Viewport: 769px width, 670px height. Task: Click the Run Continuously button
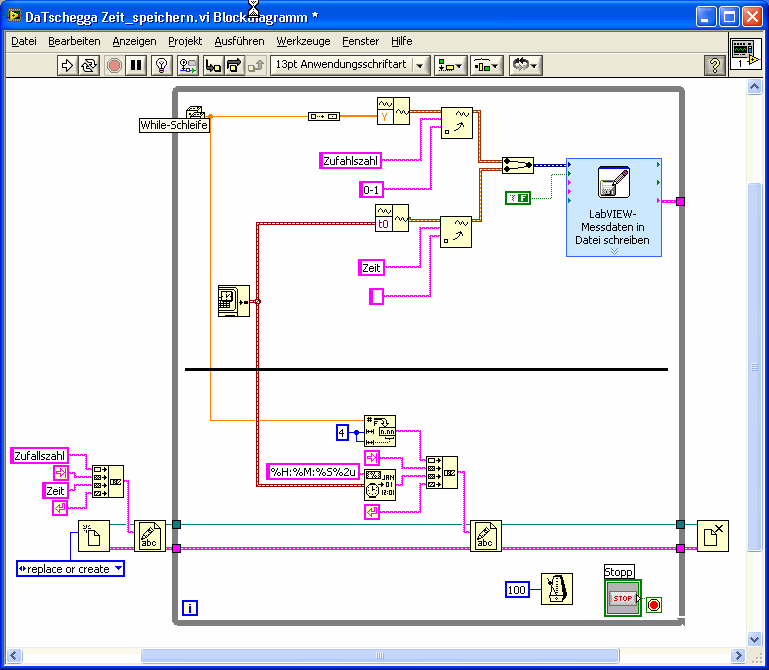(89, 65)
